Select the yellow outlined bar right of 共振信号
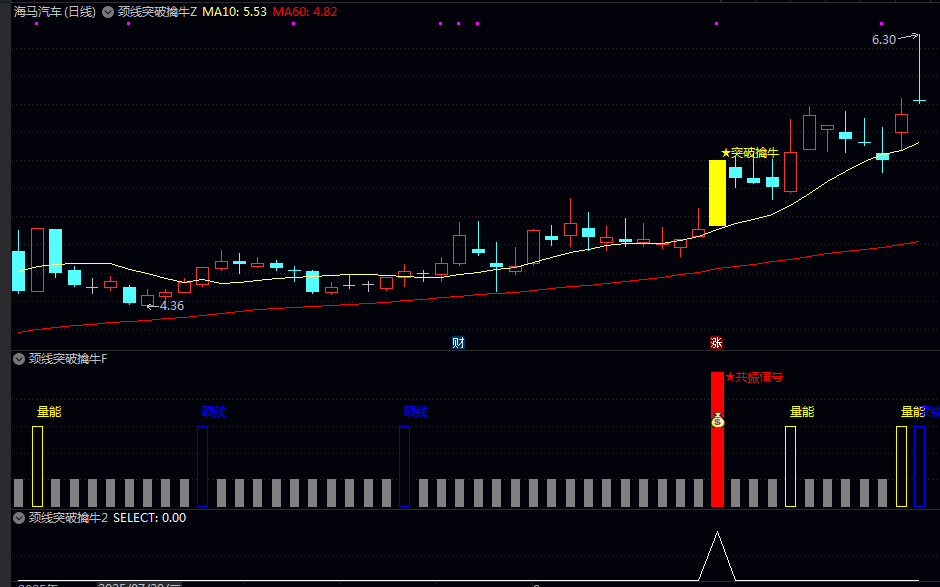940x587 pixels. pyautogui.click(x=791, y=466)
